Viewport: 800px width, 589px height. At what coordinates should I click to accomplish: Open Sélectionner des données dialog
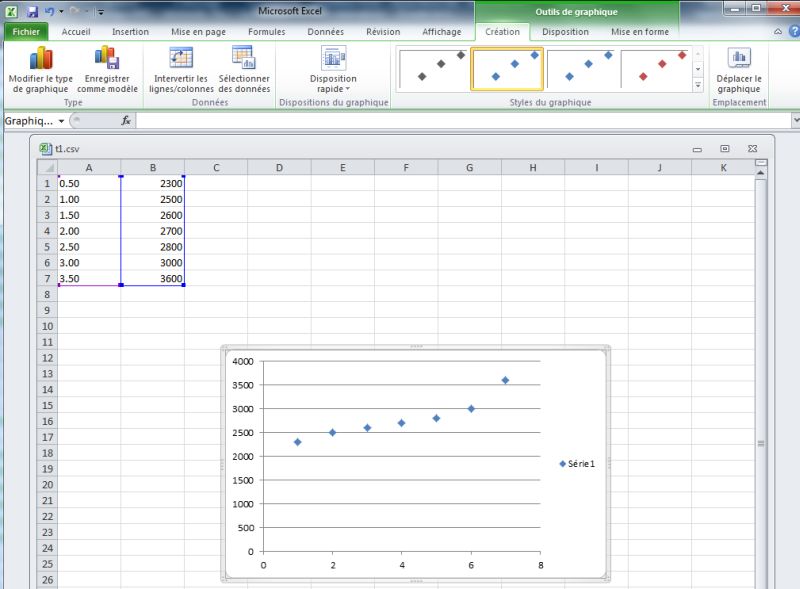pyautogui.click(x=244, y=58)
